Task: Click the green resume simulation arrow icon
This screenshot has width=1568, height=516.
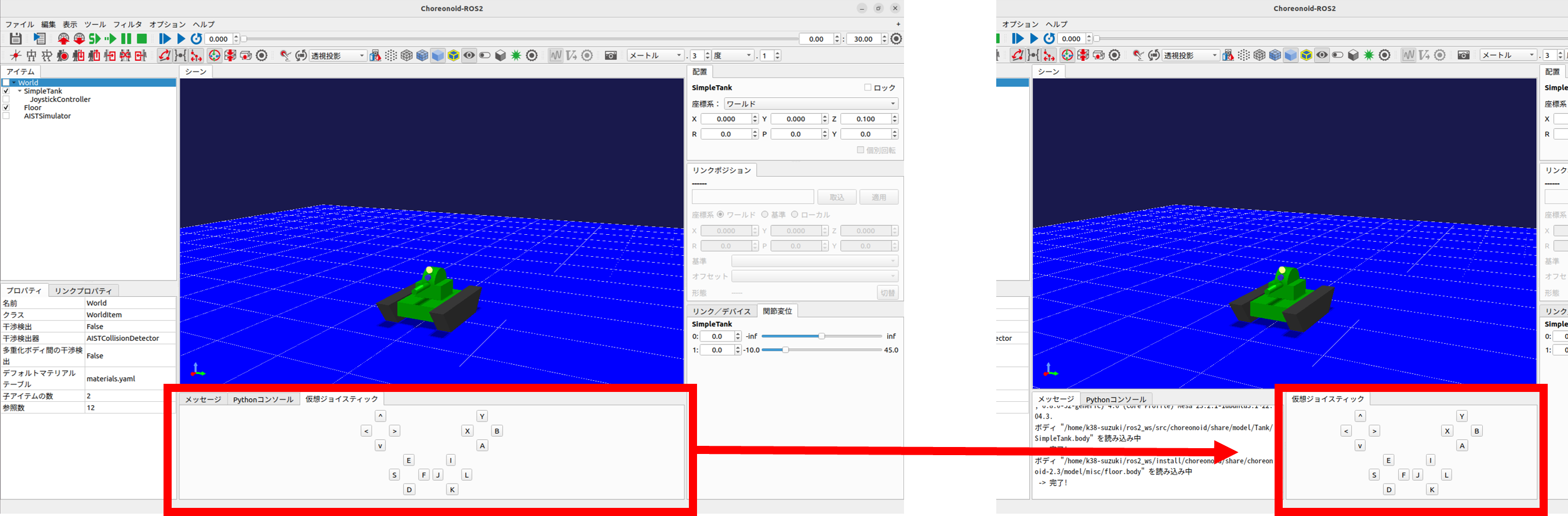Action: coord(110,39)
